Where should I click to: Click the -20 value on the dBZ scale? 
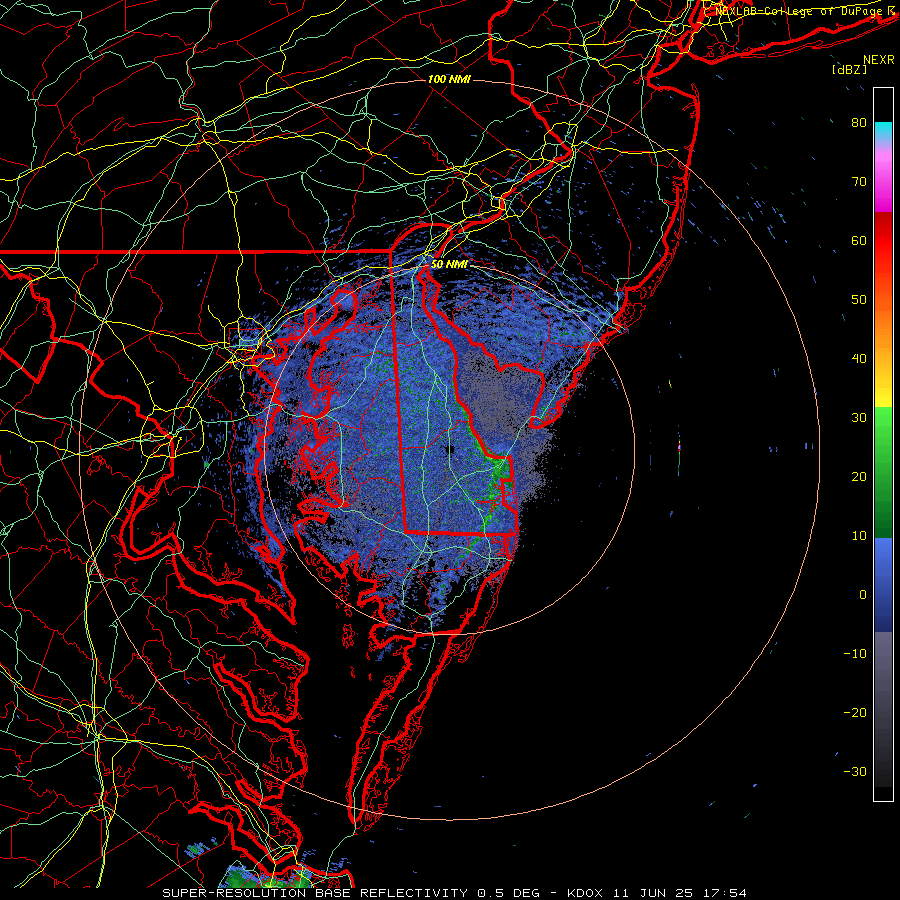(855, 713)
